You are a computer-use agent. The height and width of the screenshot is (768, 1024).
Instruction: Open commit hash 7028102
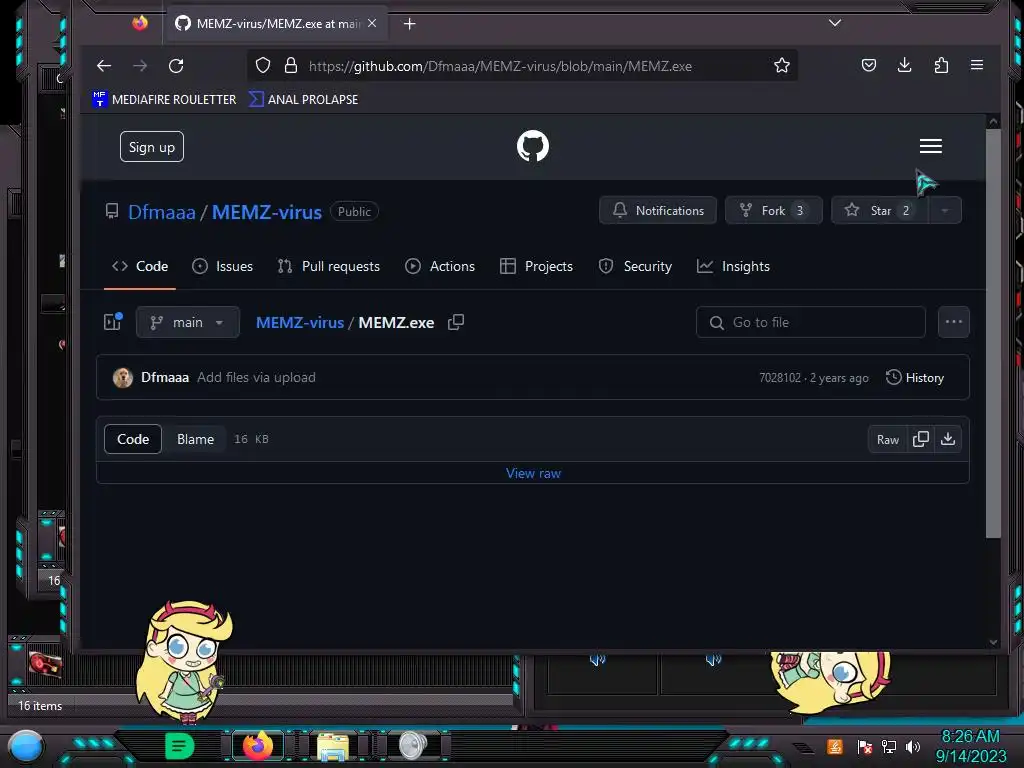[780, 378]
